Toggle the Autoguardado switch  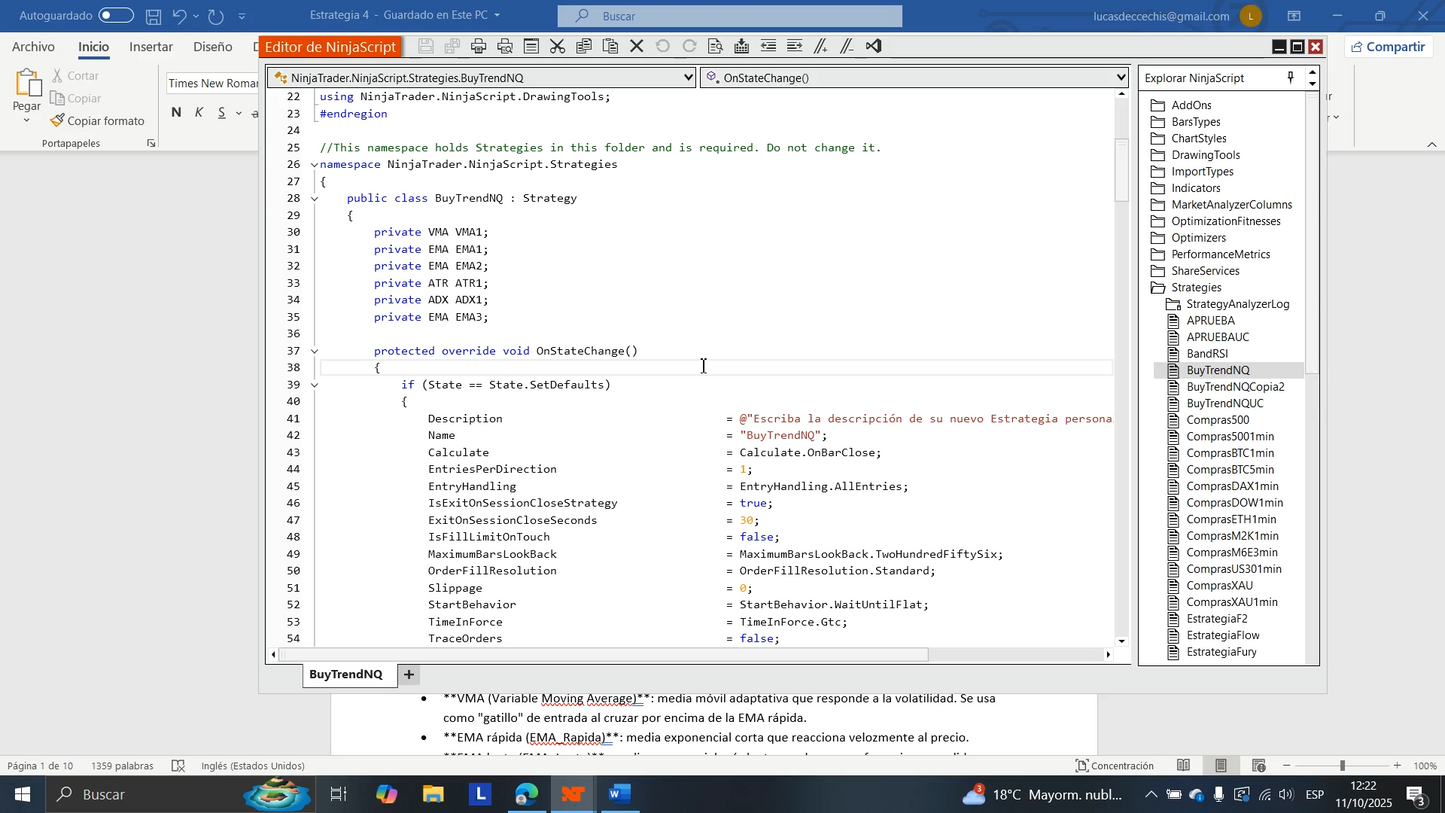coord(116,16)
